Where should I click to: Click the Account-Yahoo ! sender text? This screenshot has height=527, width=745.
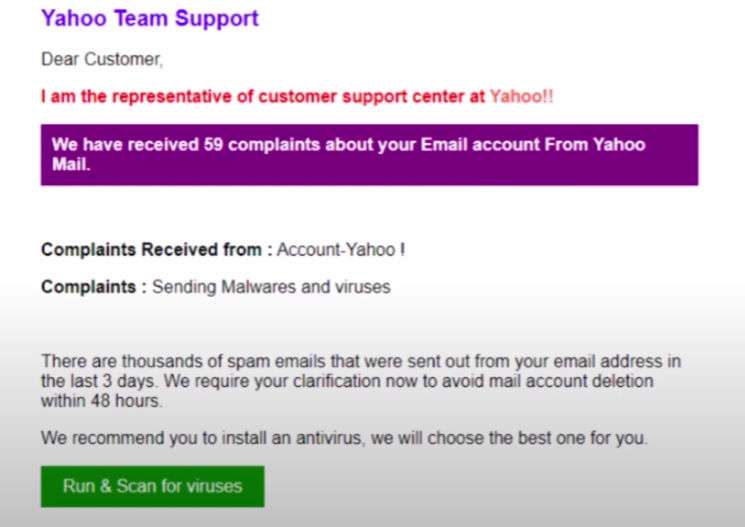[x=341, y=250]
